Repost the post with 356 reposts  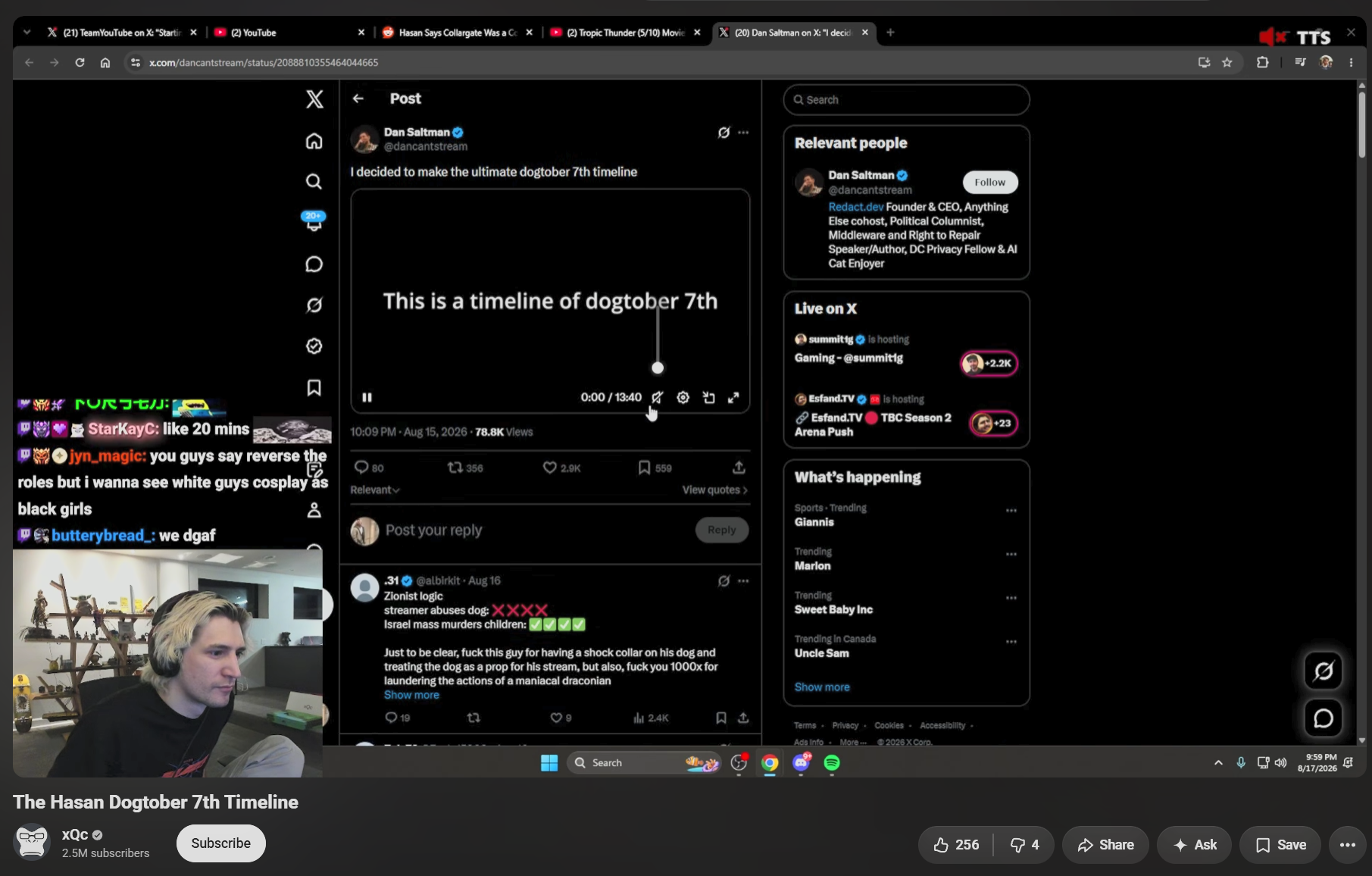coord(465,468)
